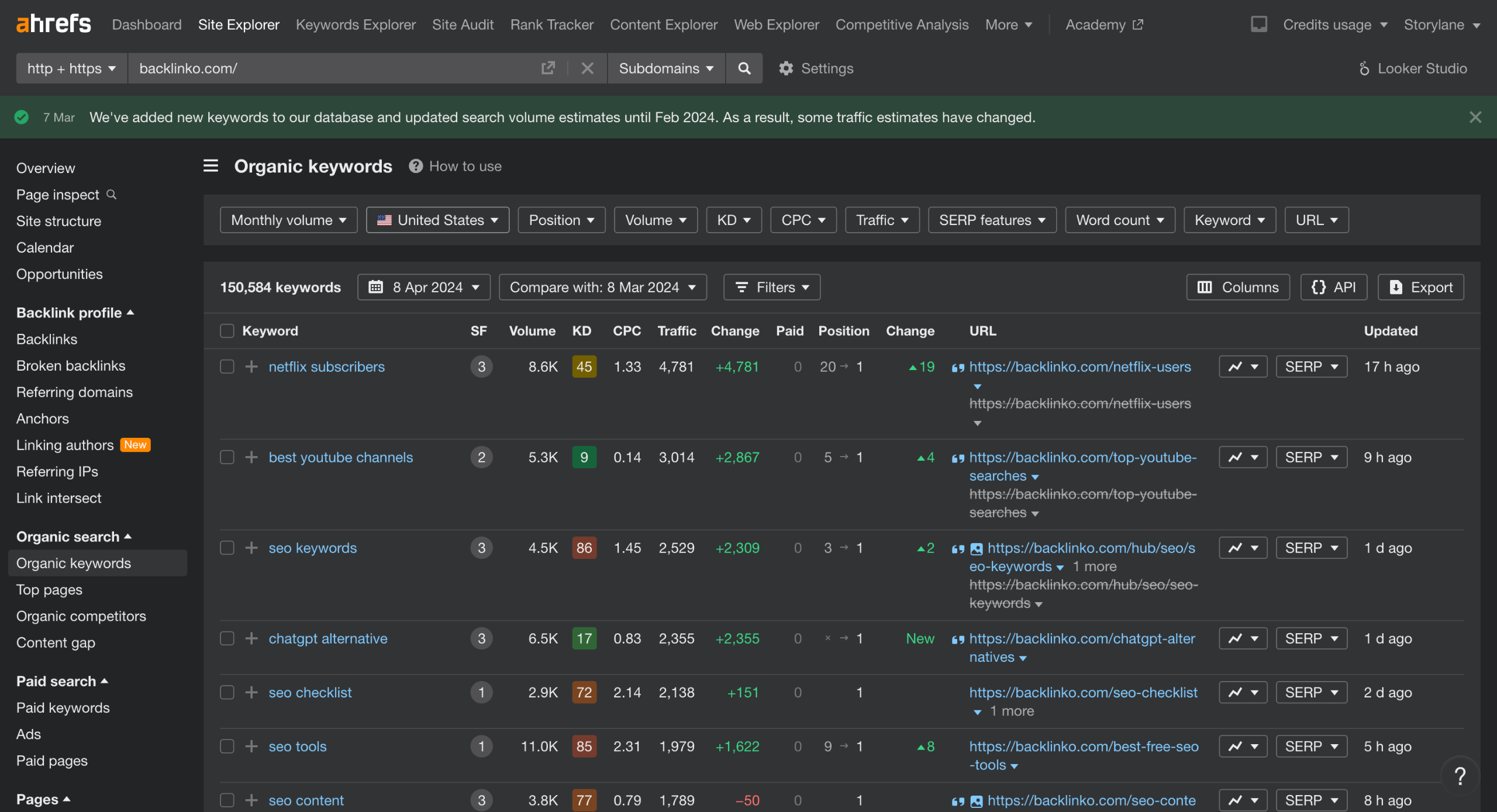This screenshot has width=1497, height=812.
Task: Click the ahrefs logo
Action: click(53, 24)
